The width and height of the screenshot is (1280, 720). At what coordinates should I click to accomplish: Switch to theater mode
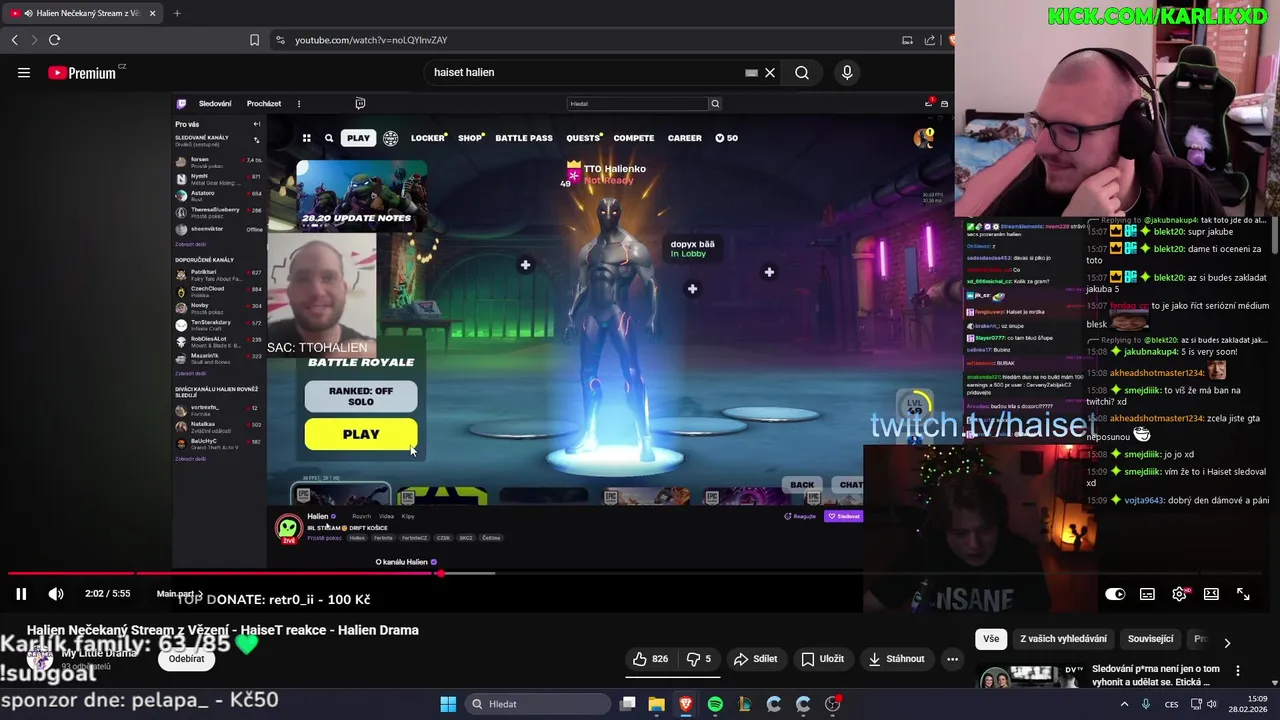coord(1212,594)
